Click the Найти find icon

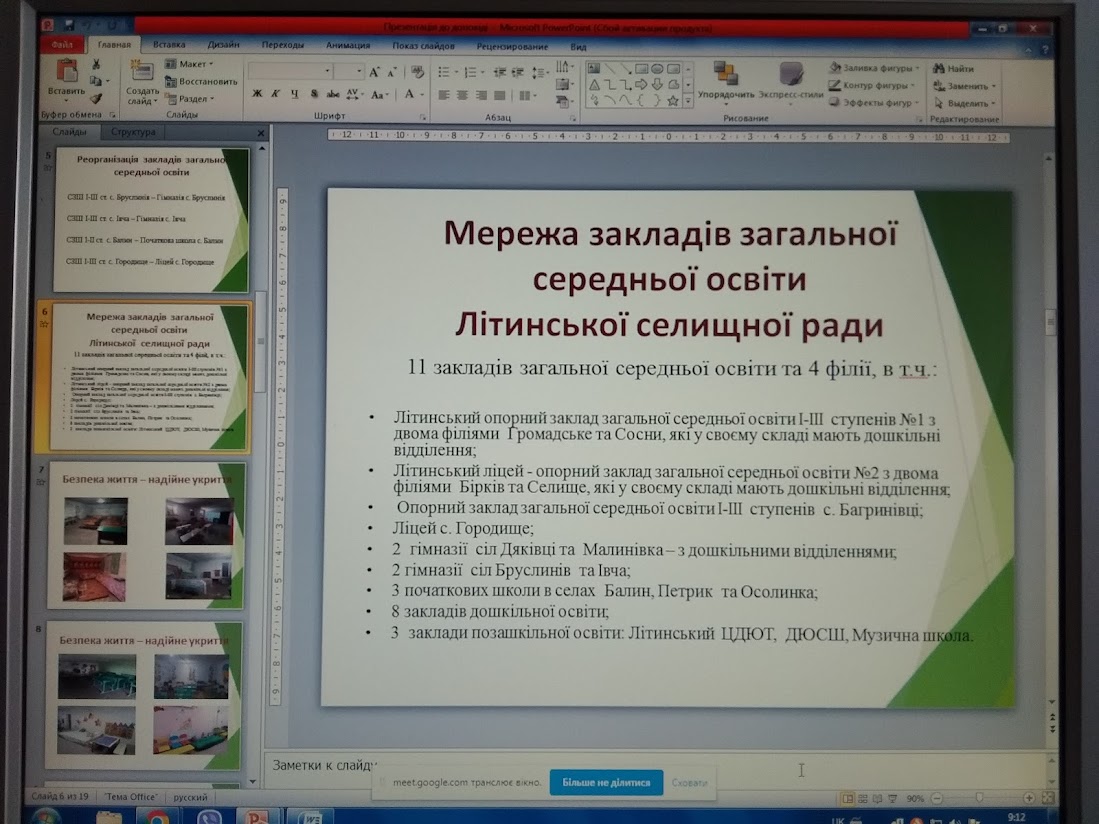pyautogui.click(x=939, y=69)
